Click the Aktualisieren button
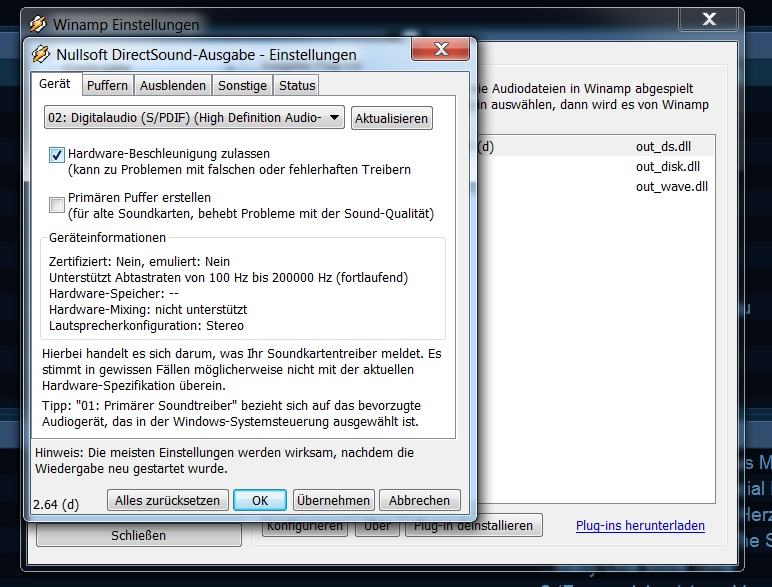 tap(391, 118)
